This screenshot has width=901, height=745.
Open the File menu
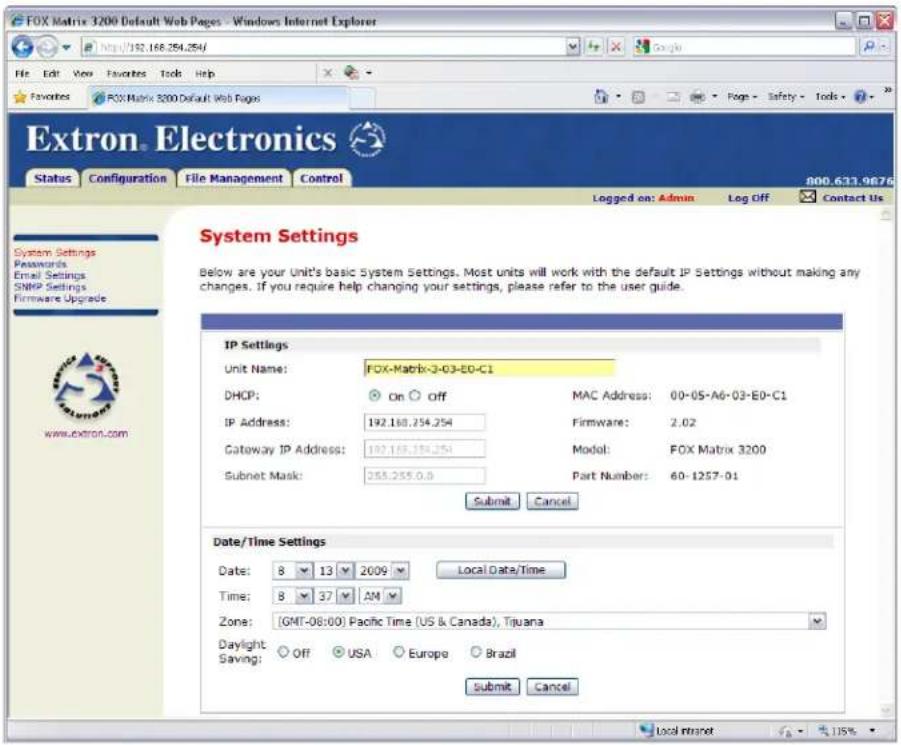point(22,74)
